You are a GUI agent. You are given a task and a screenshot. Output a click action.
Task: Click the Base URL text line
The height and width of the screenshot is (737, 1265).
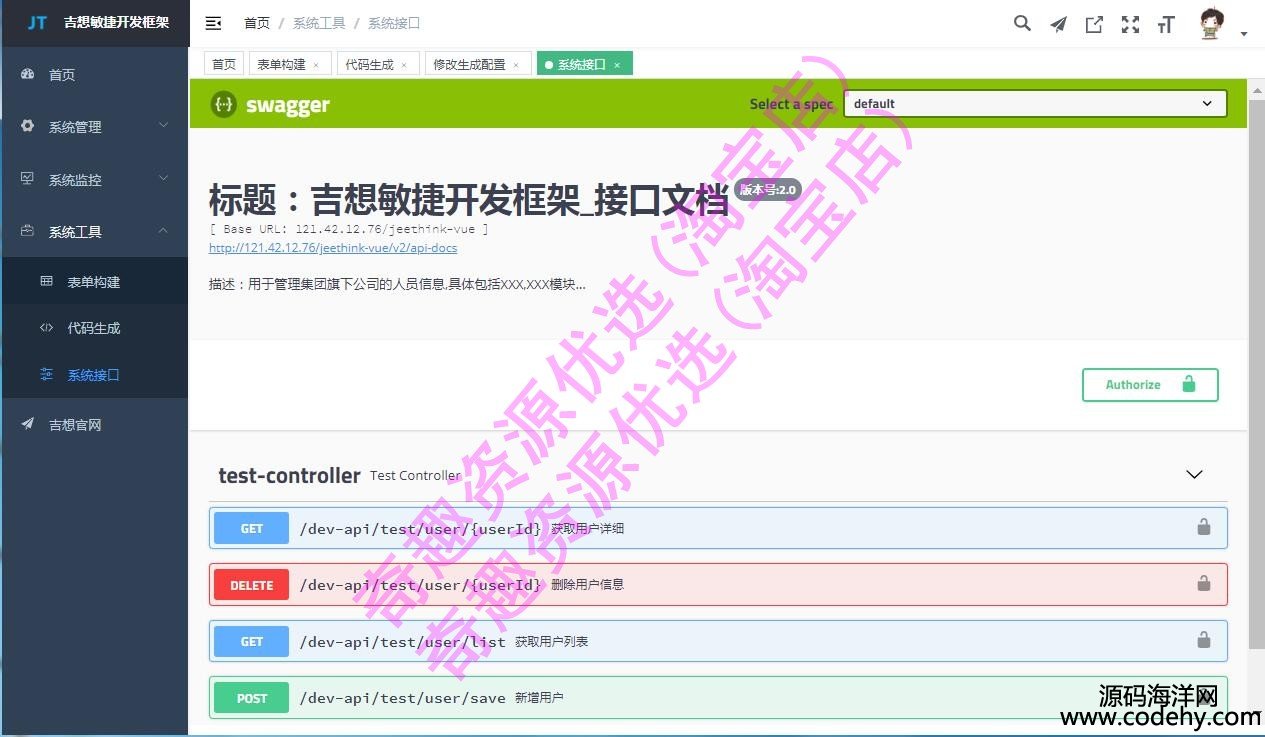(349, 229)
